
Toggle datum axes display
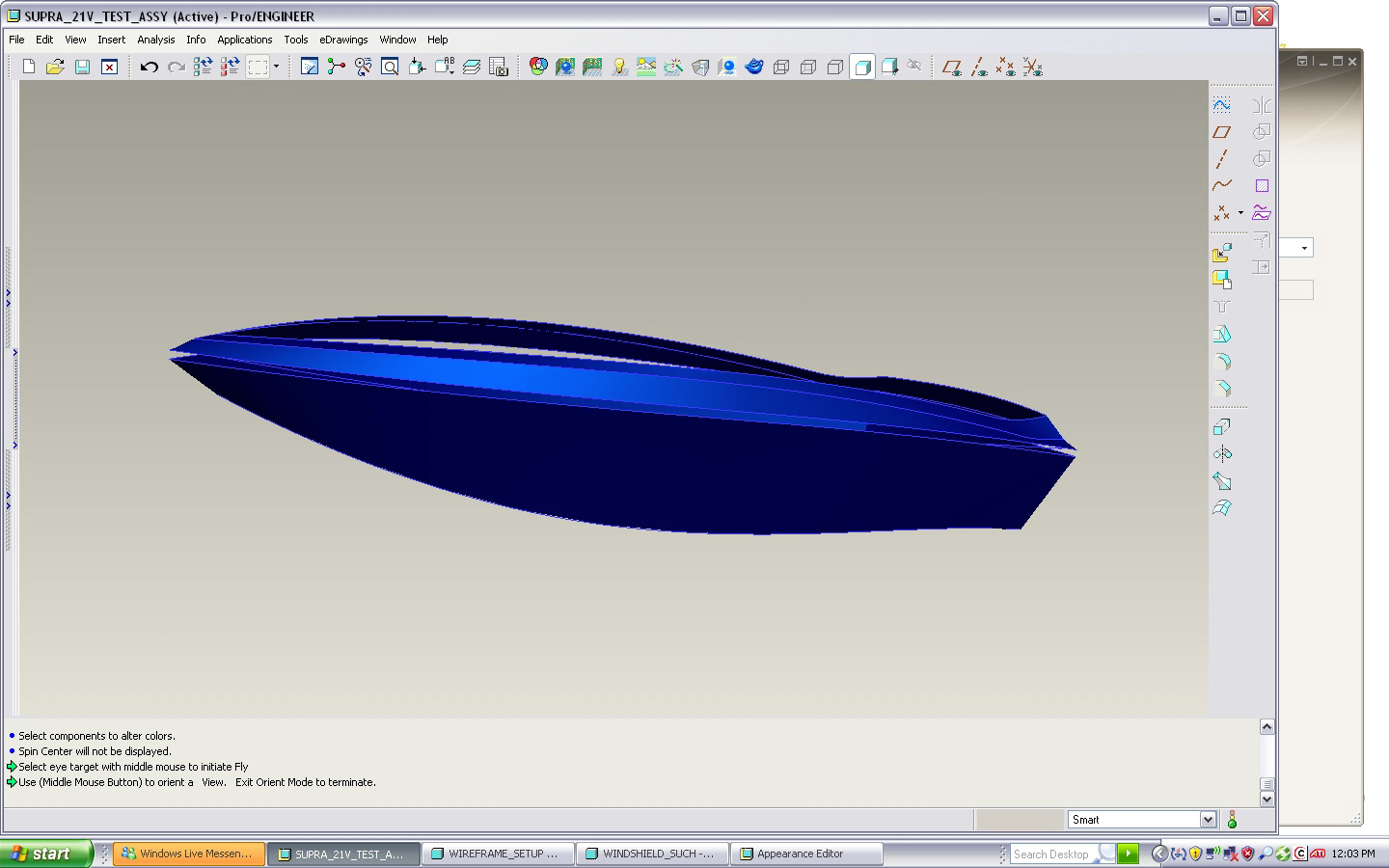pos(979,67)
